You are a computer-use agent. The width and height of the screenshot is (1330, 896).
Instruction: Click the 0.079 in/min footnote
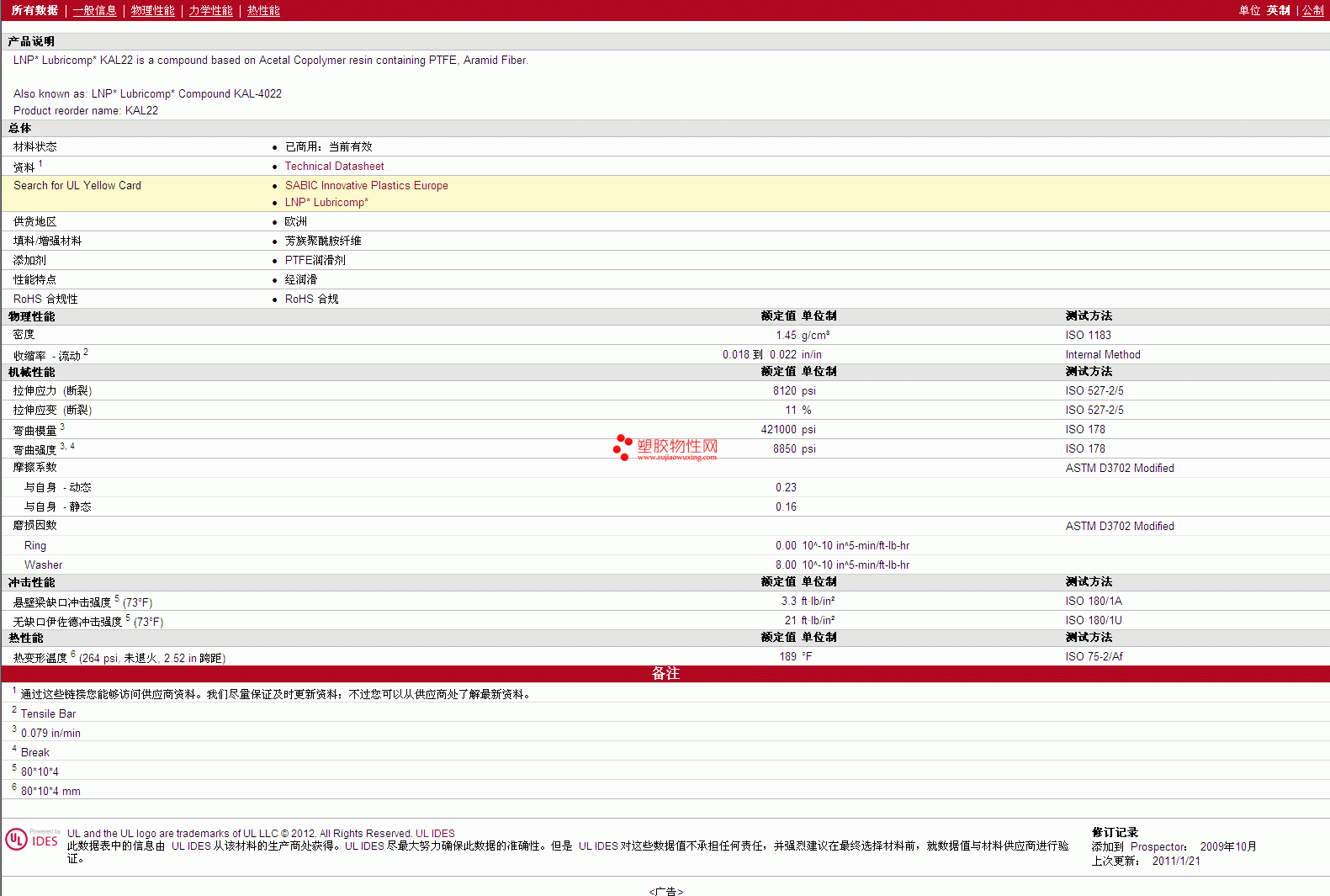pyautogui.click(x=50, y=733)
